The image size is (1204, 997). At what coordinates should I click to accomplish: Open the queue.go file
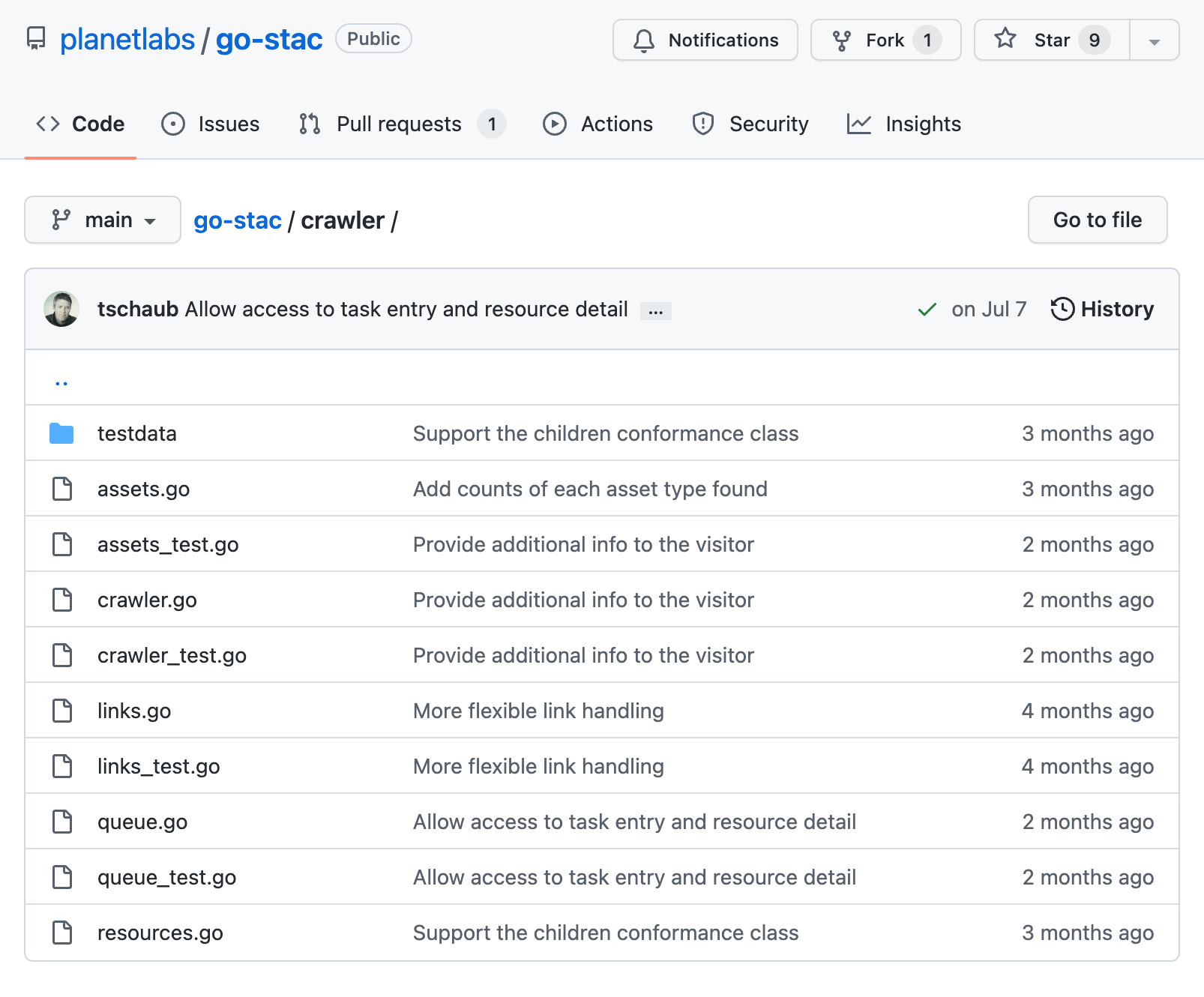(x=142, y=822)
